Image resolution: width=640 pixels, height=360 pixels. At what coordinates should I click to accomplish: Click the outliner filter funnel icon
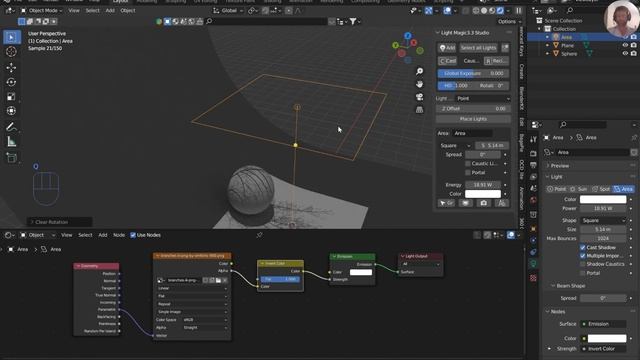[353, 21]
